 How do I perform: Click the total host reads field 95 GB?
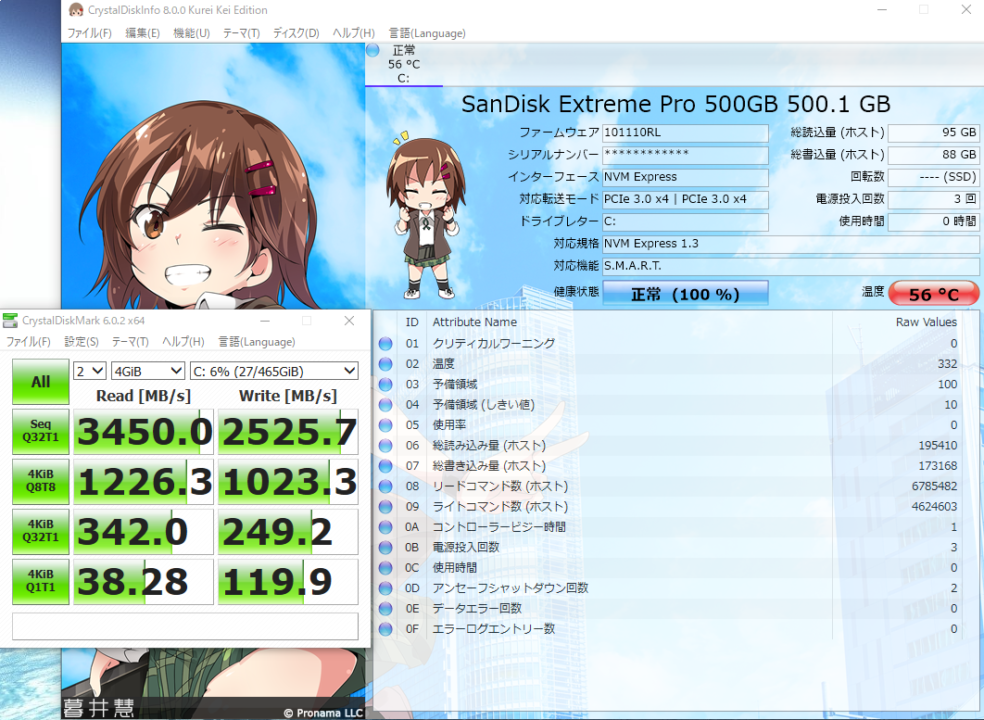point(934,133)
